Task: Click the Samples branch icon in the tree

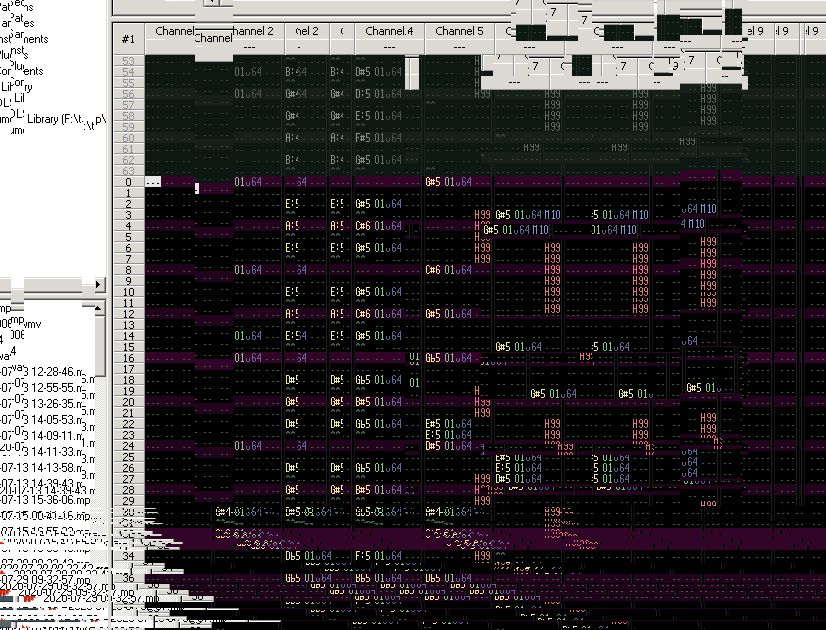Action: [4, 22]
